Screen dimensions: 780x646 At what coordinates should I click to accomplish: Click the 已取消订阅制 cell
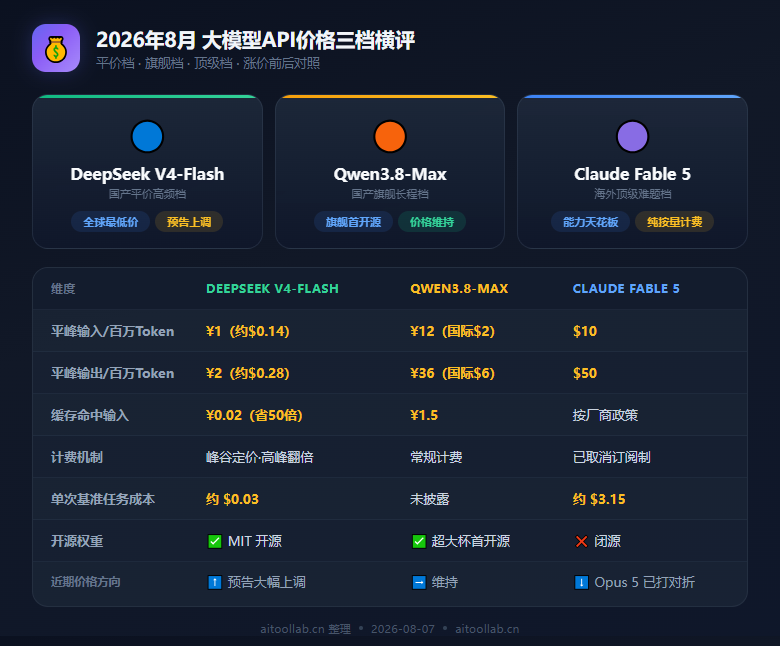pos(611,457)
